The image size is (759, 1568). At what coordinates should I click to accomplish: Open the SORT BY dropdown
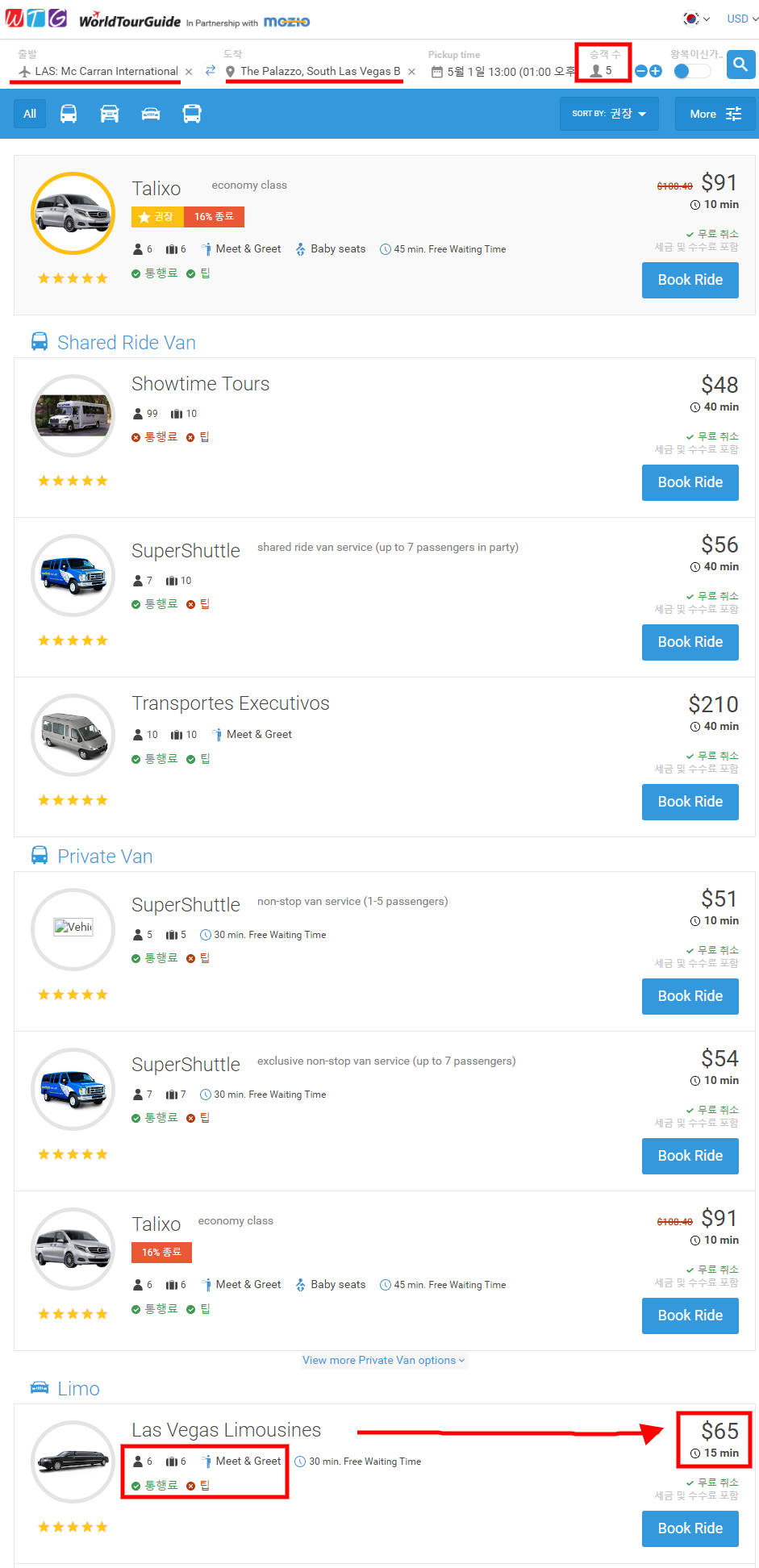609,114
